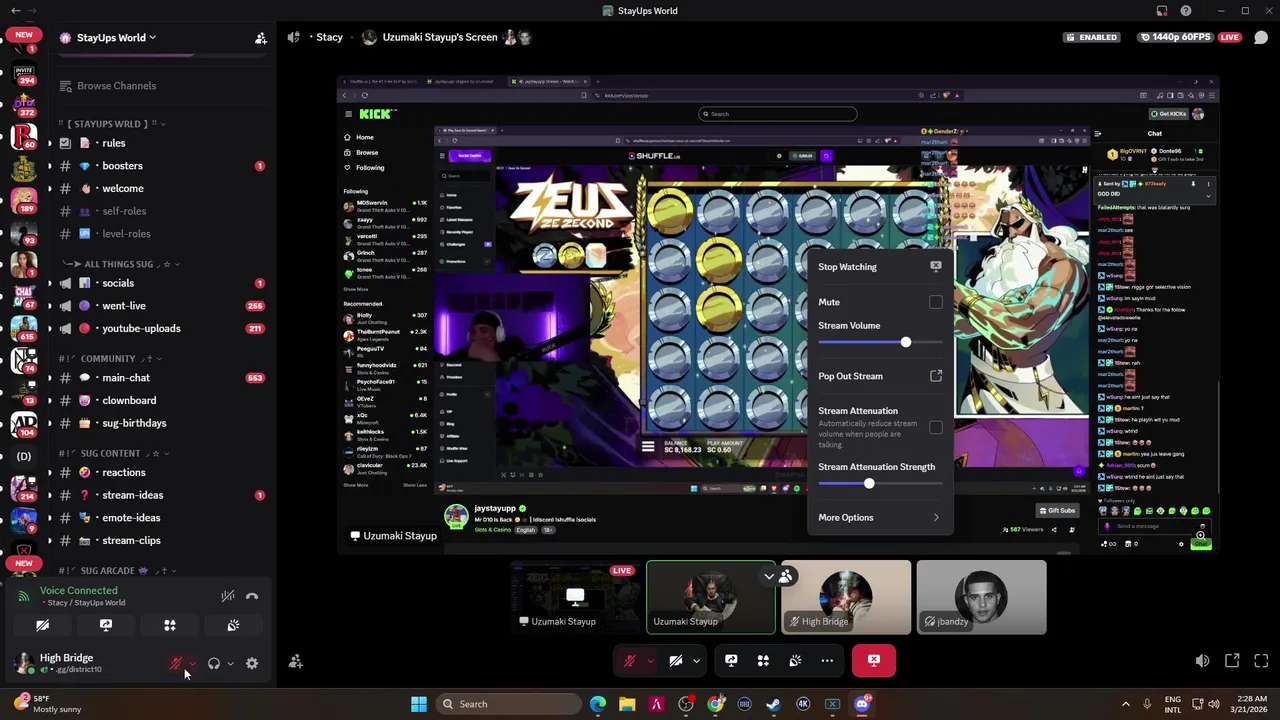Open the emote-clips channel named stream-clips
This screenshot has width=1280, height=720.
[x=161, y=541]
